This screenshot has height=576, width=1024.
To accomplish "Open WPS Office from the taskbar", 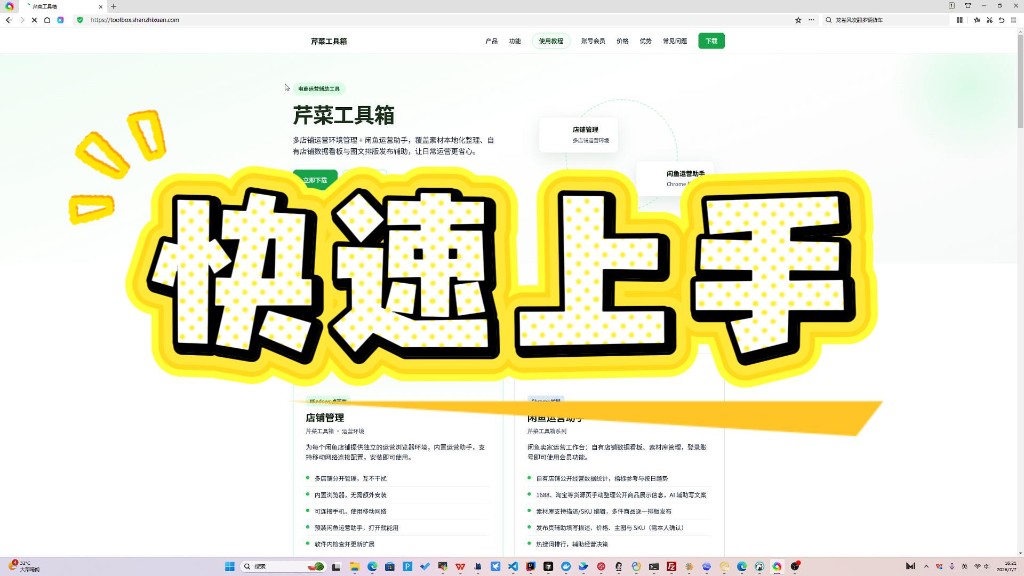I will [x=460, y=566].
